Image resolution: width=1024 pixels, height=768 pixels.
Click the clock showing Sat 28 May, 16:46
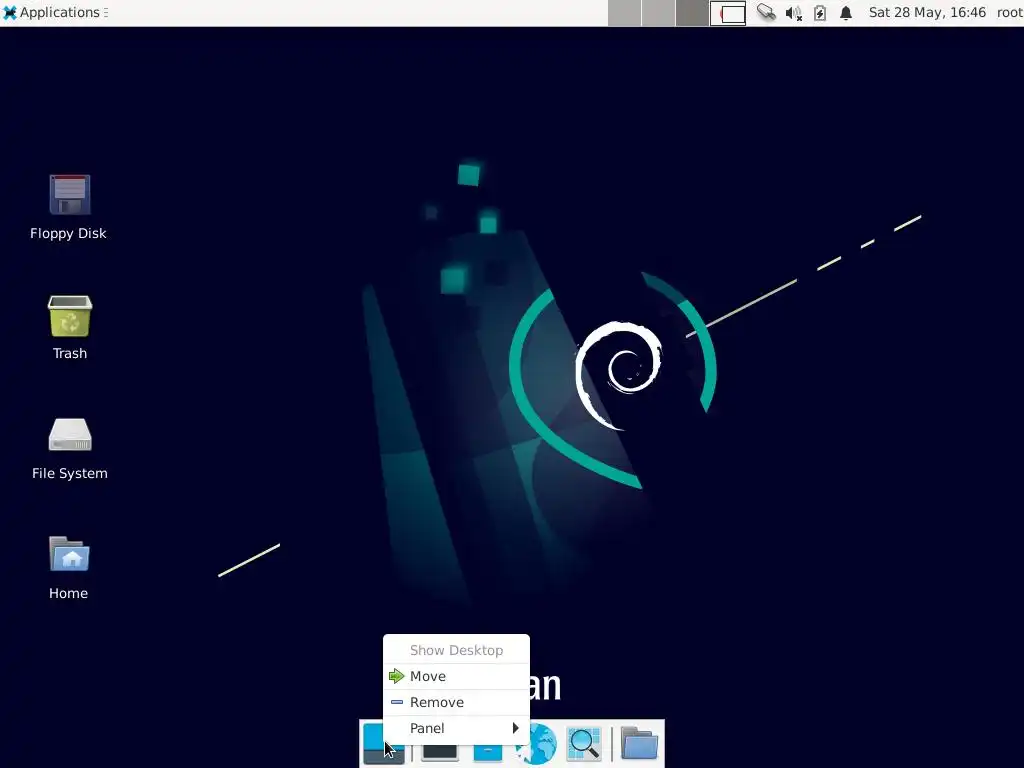(x=927, y=12)
